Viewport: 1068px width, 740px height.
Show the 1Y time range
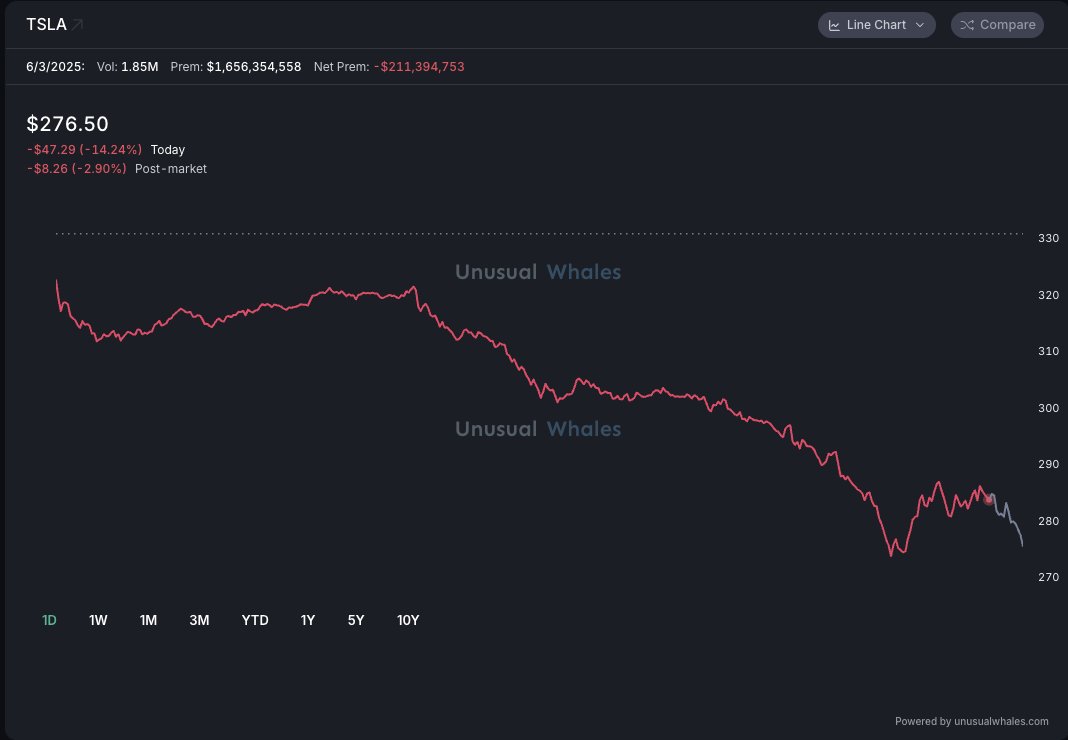tap(308, 620)
